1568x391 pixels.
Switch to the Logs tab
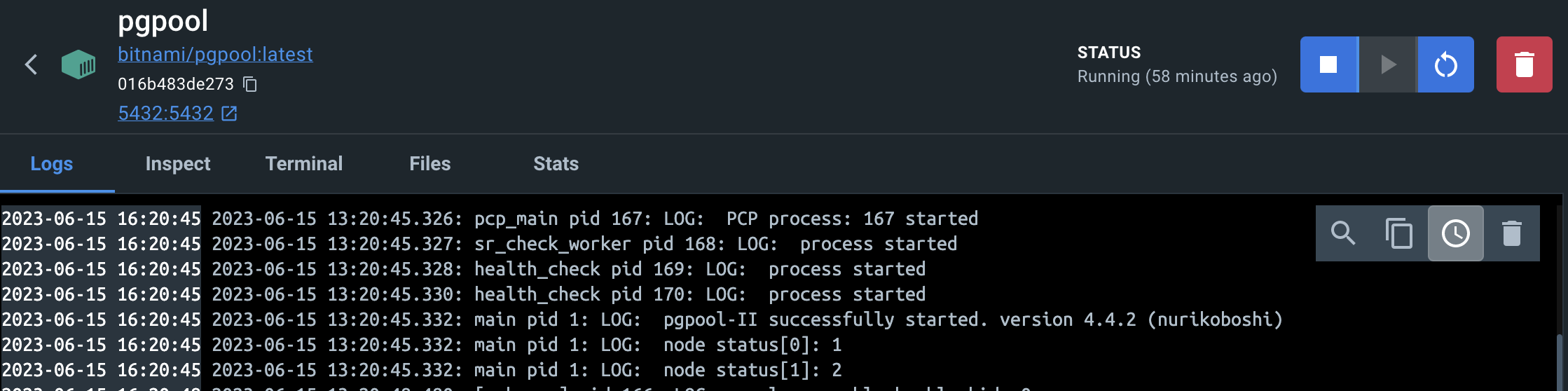pyautogui.click(x=52, y=164)
